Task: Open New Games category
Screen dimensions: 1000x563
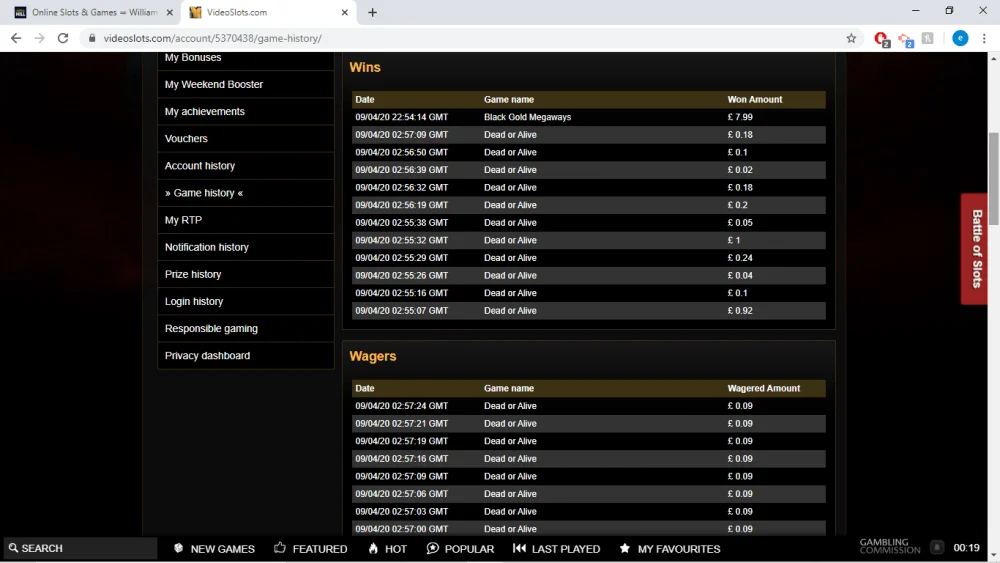Action: coord(214,548)
